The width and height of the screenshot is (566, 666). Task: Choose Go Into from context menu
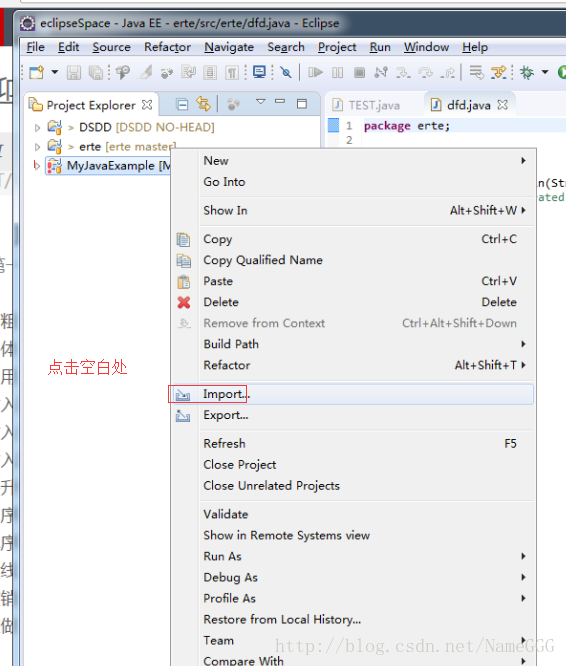[352, 182]
